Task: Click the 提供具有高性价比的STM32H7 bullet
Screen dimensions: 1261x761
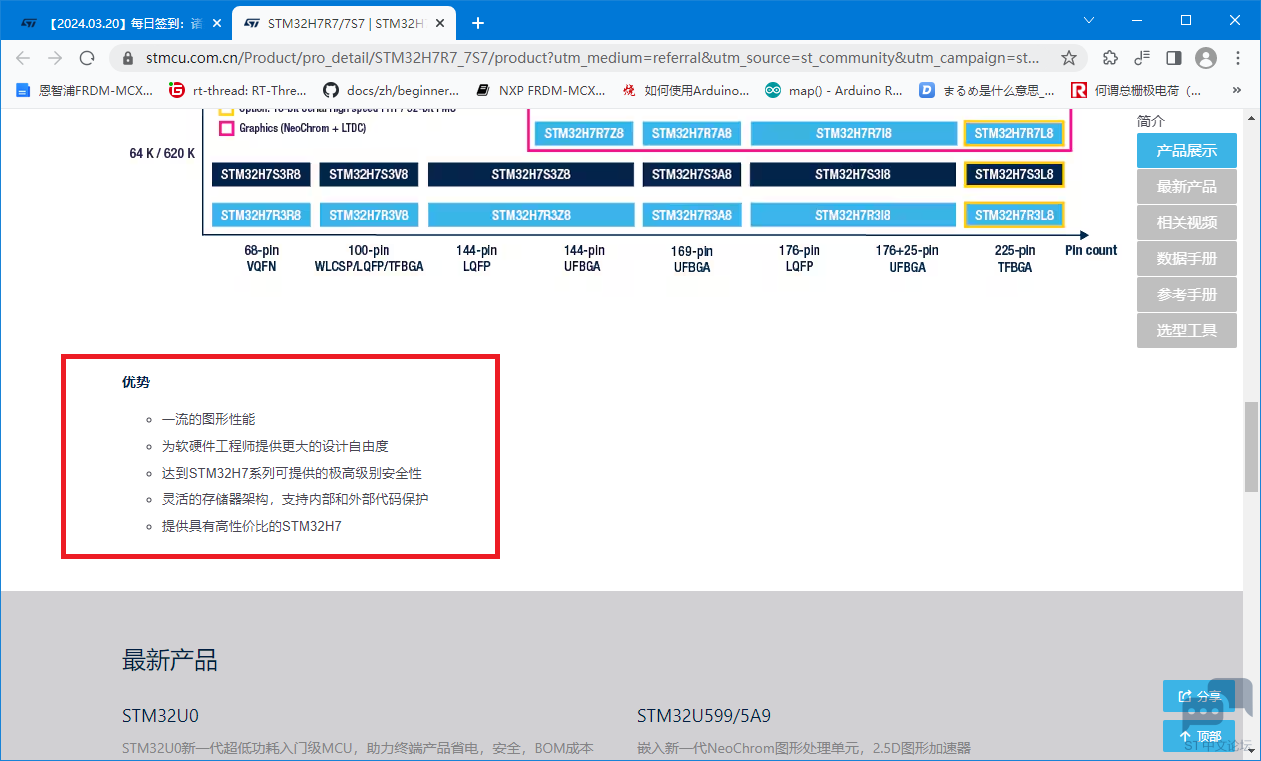Action: pyautogui.click(x=252, y=525)
